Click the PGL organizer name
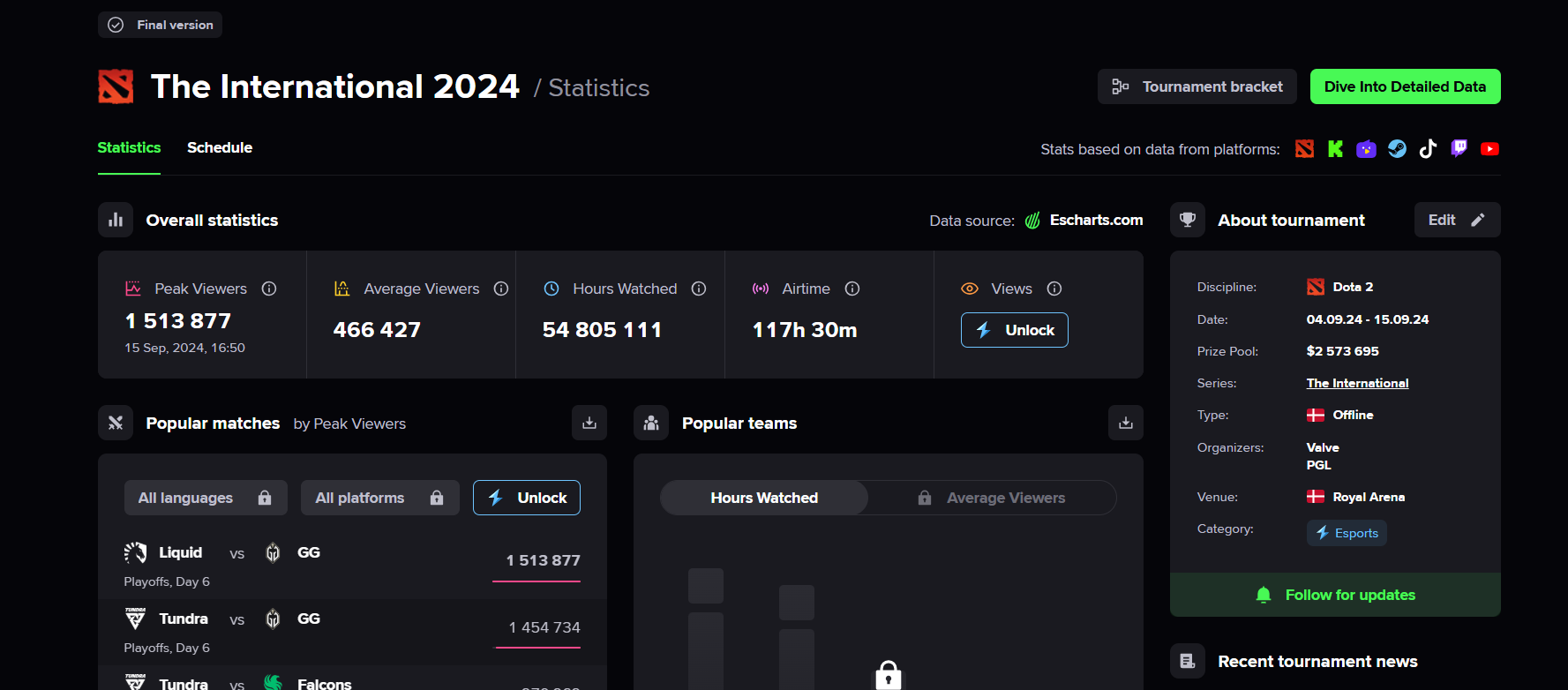This screenshot has height=690, width=1568. (1319, 465)
